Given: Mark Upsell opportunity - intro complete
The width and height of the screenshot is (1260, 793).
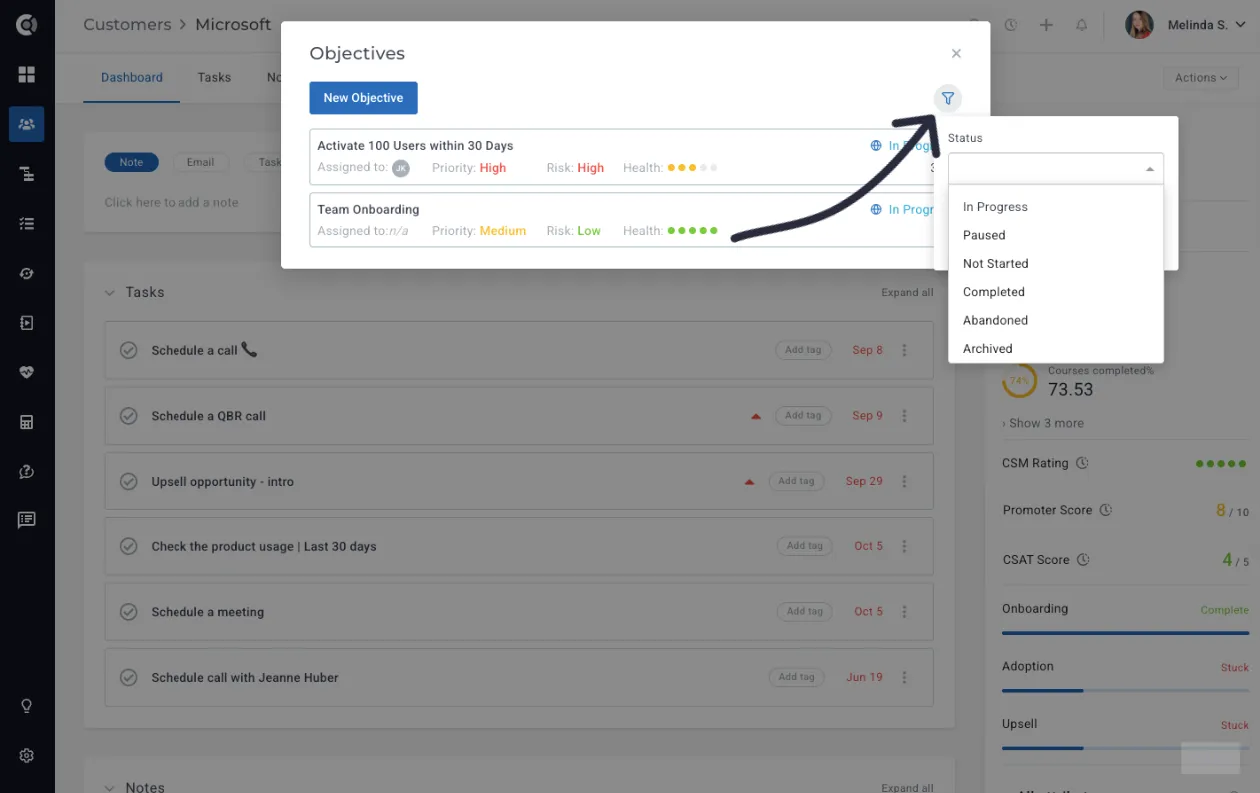Looking at the screenshot, I should [x=128, y=481].
